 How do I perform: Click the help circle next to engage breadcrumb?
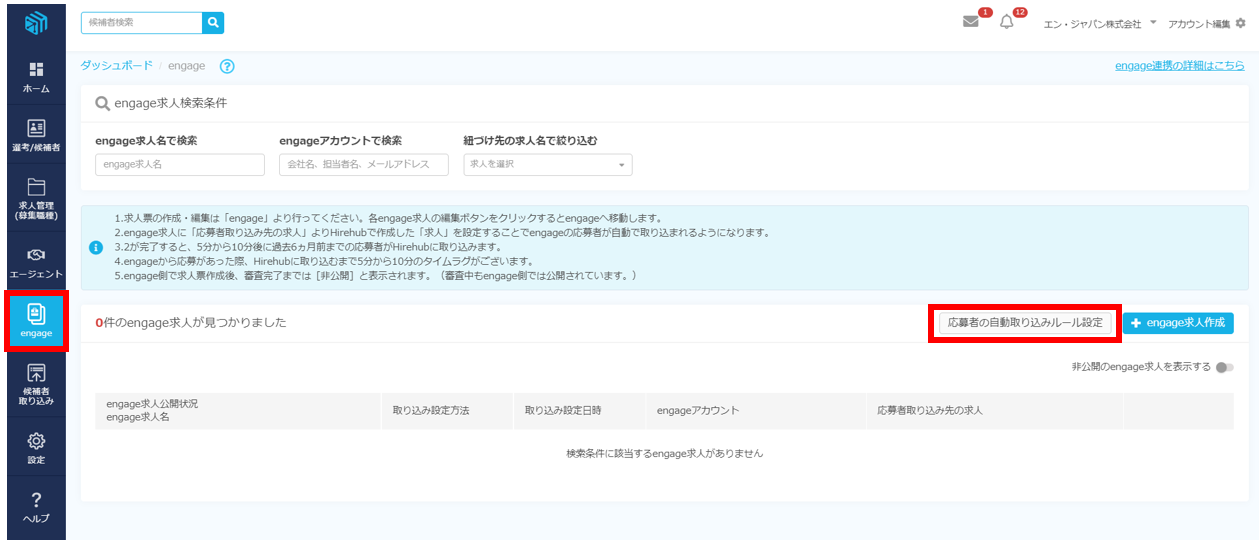pyautogui.click(x=227, y=66)
